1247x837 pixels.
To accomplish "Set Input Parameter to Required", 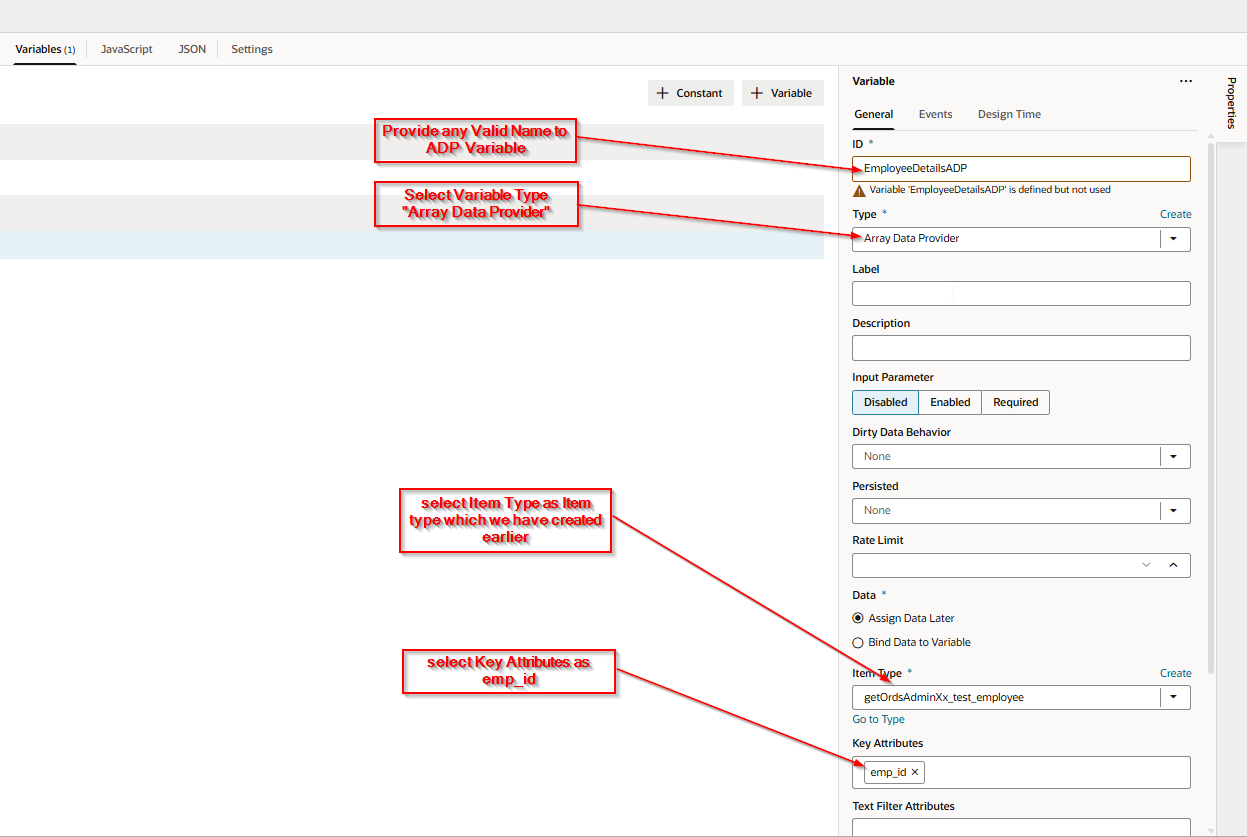I will (1015, 402).
